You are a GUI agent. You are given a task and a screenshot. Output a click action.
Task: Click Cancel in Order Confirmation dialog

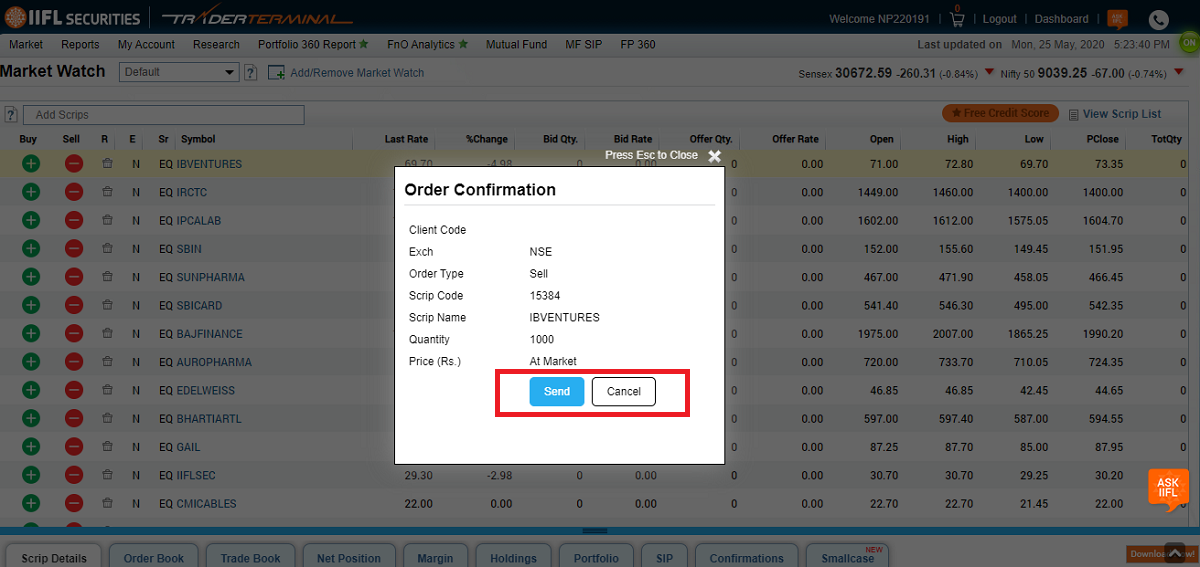624,391
